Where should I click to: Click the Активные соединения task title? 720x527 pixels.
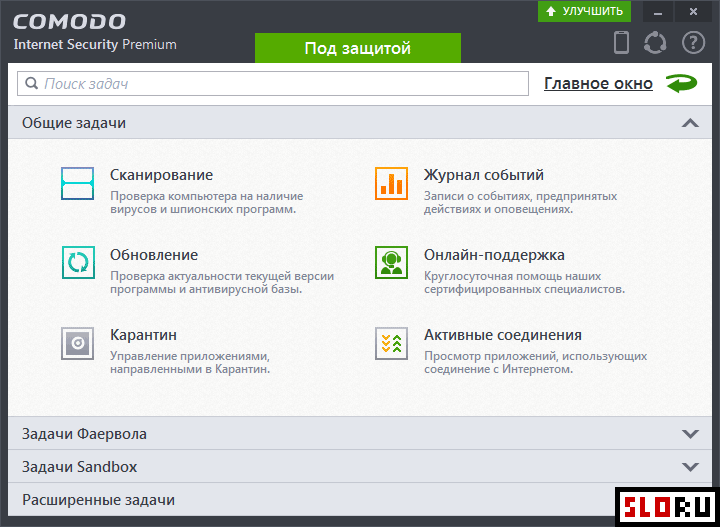pyautogui.click(x=503, y=335)
